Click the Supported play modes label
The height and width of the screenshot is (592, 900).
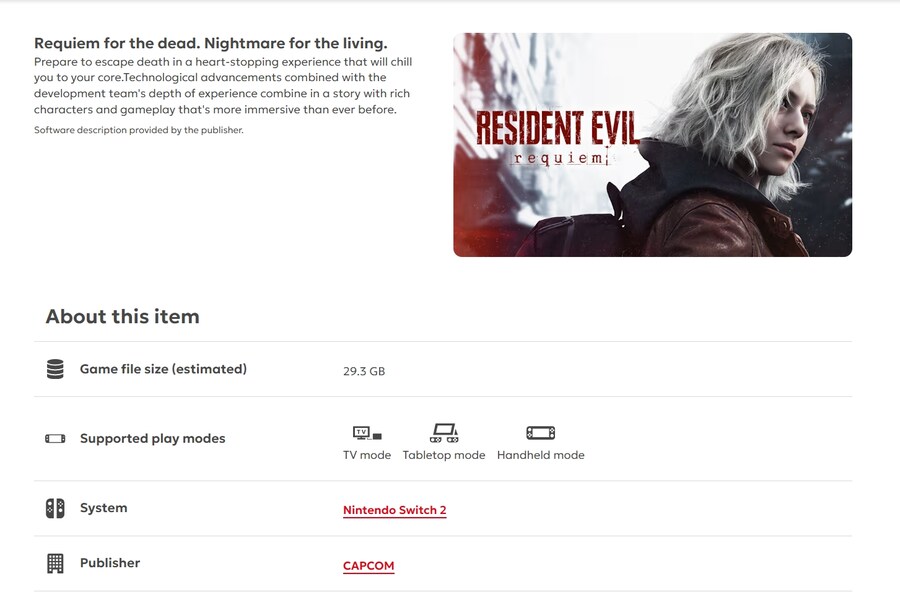point(153,439)
